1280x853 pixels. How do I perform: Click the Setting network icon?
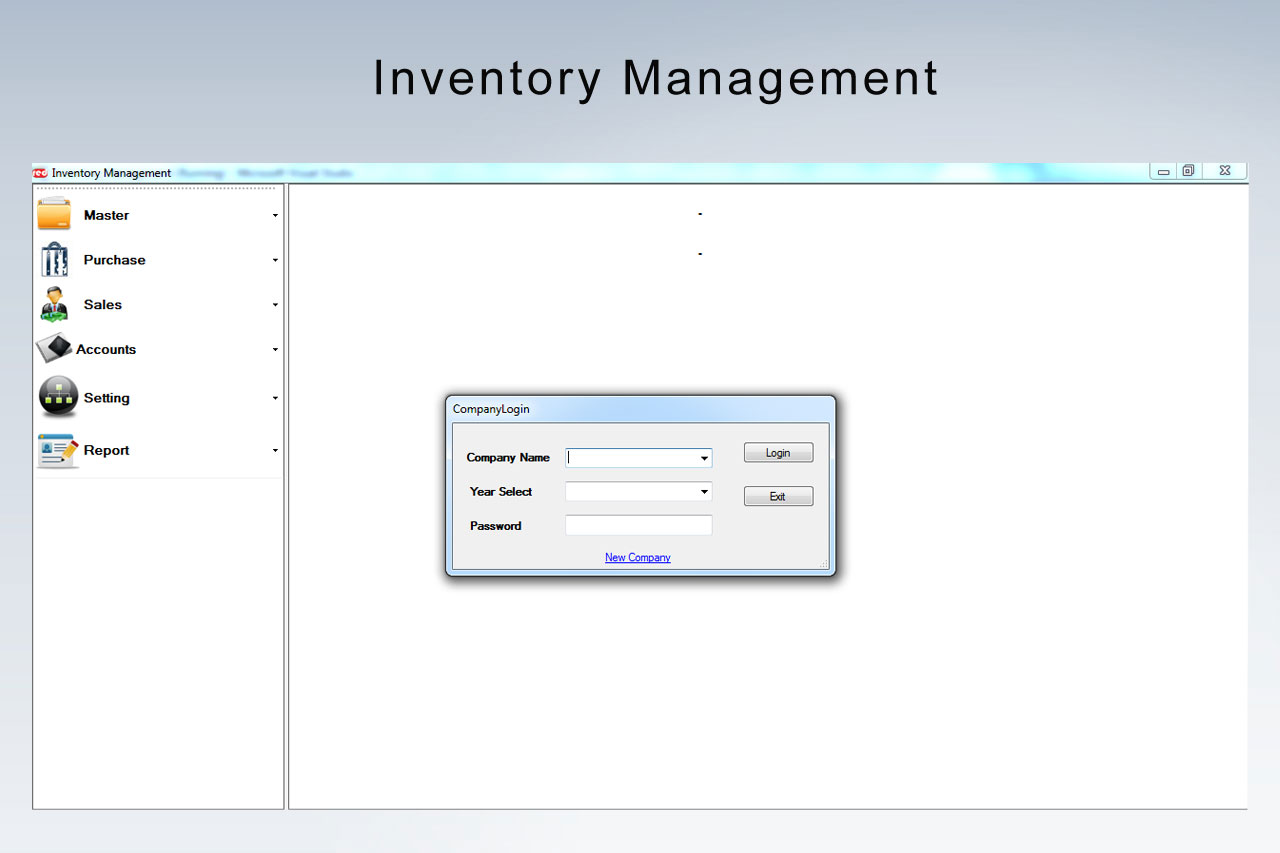click(x=58, y=397)
